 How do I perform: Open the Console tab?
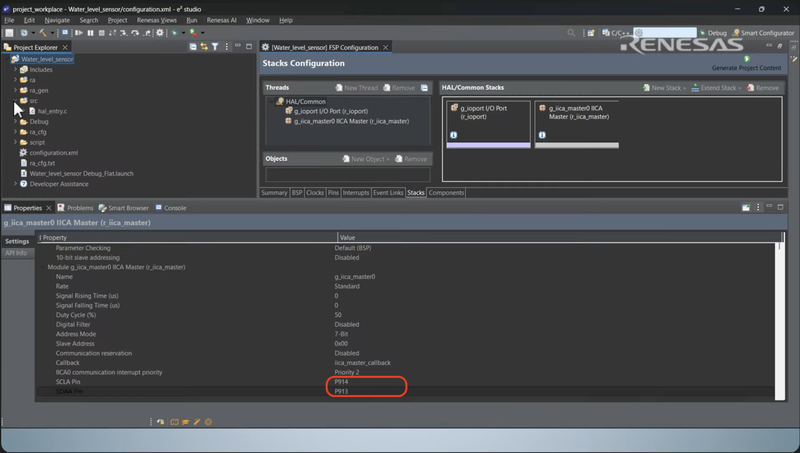[x=171, y=208]
